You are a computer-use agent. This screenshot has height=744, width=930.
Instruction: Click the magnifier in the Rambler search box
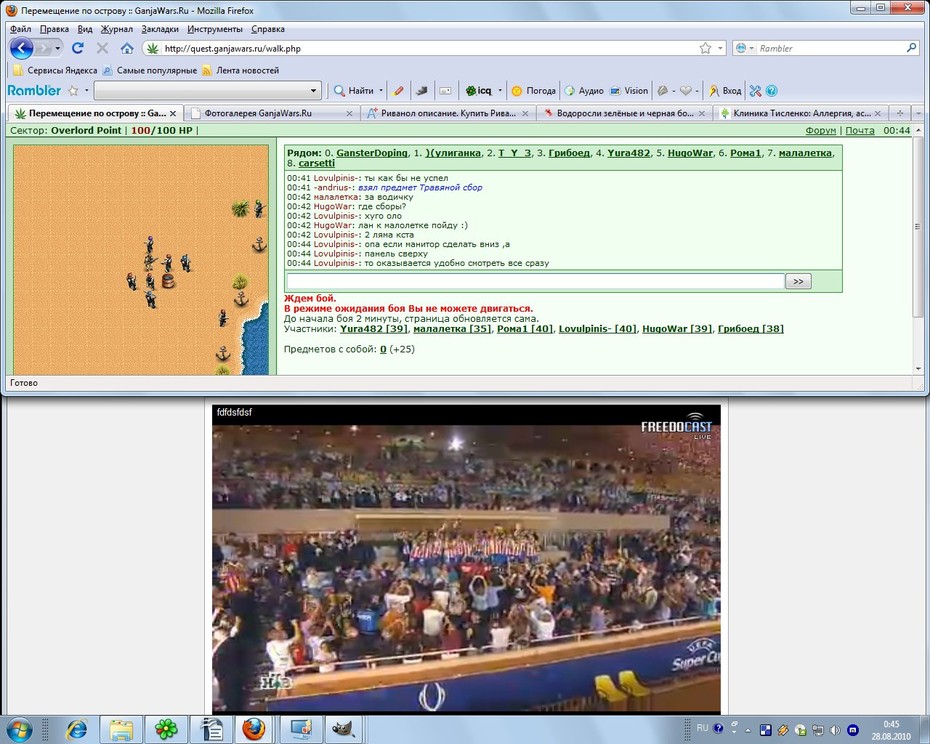(912, 47)
